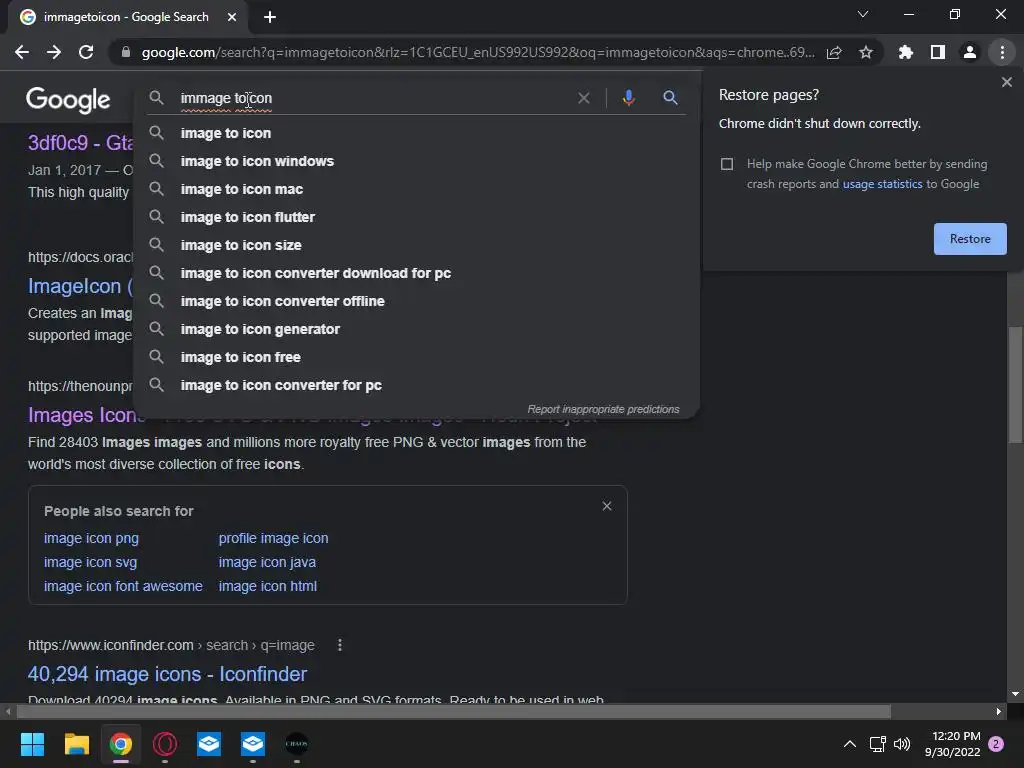Open "image icon png" related search

point(91,538)
